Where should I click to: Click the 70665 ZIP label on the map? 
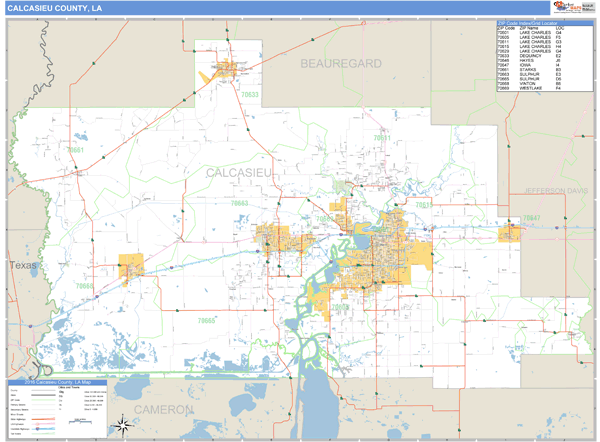pyautogui.click(x=206, y=321)
